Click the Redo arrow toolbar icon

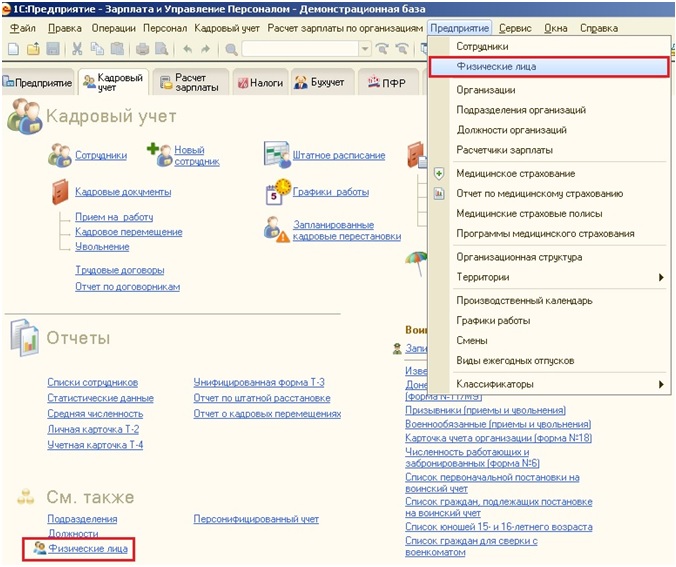pyautogui.click(x=206, y=49)
